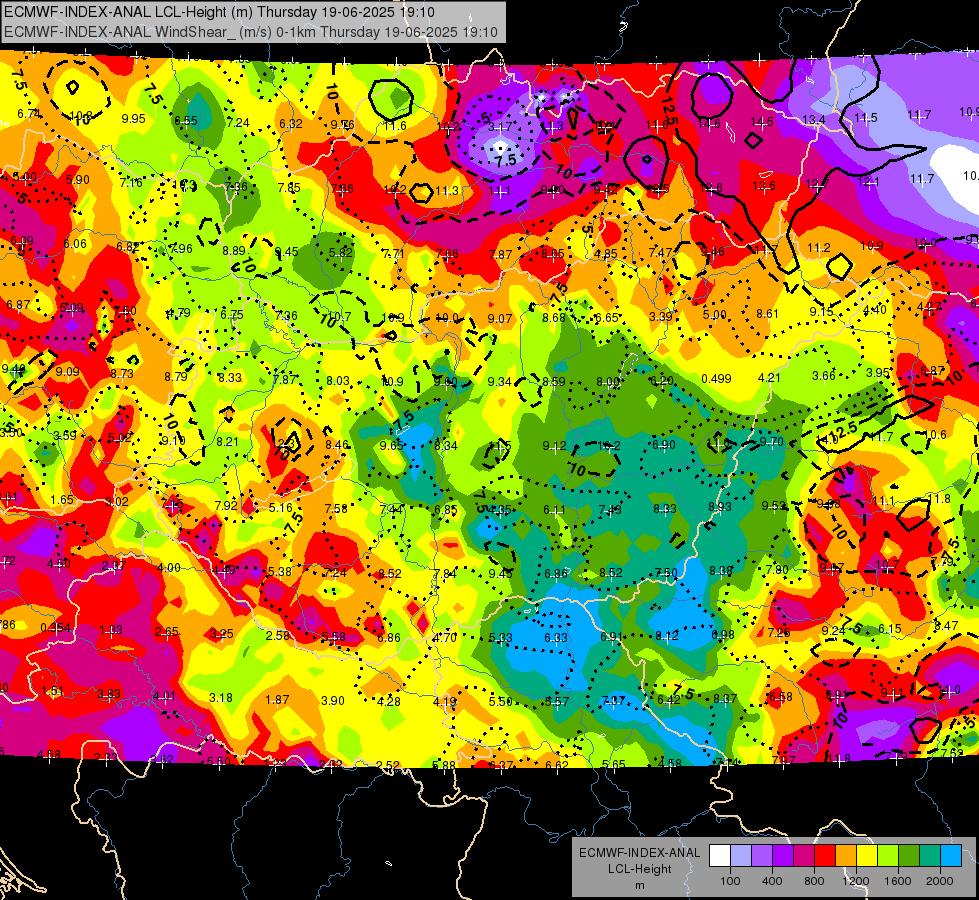
Task: Click the map value 8.93
Action: click(x=719, y=507)
